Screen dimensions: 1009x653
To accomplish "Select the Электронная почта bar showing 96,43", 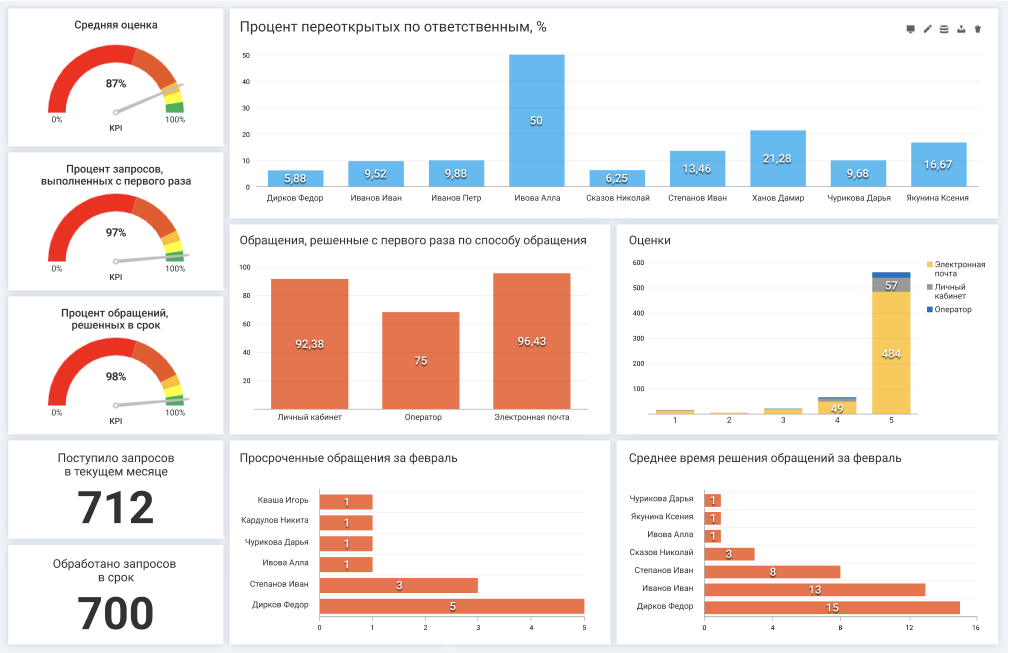I will (532, 341).
